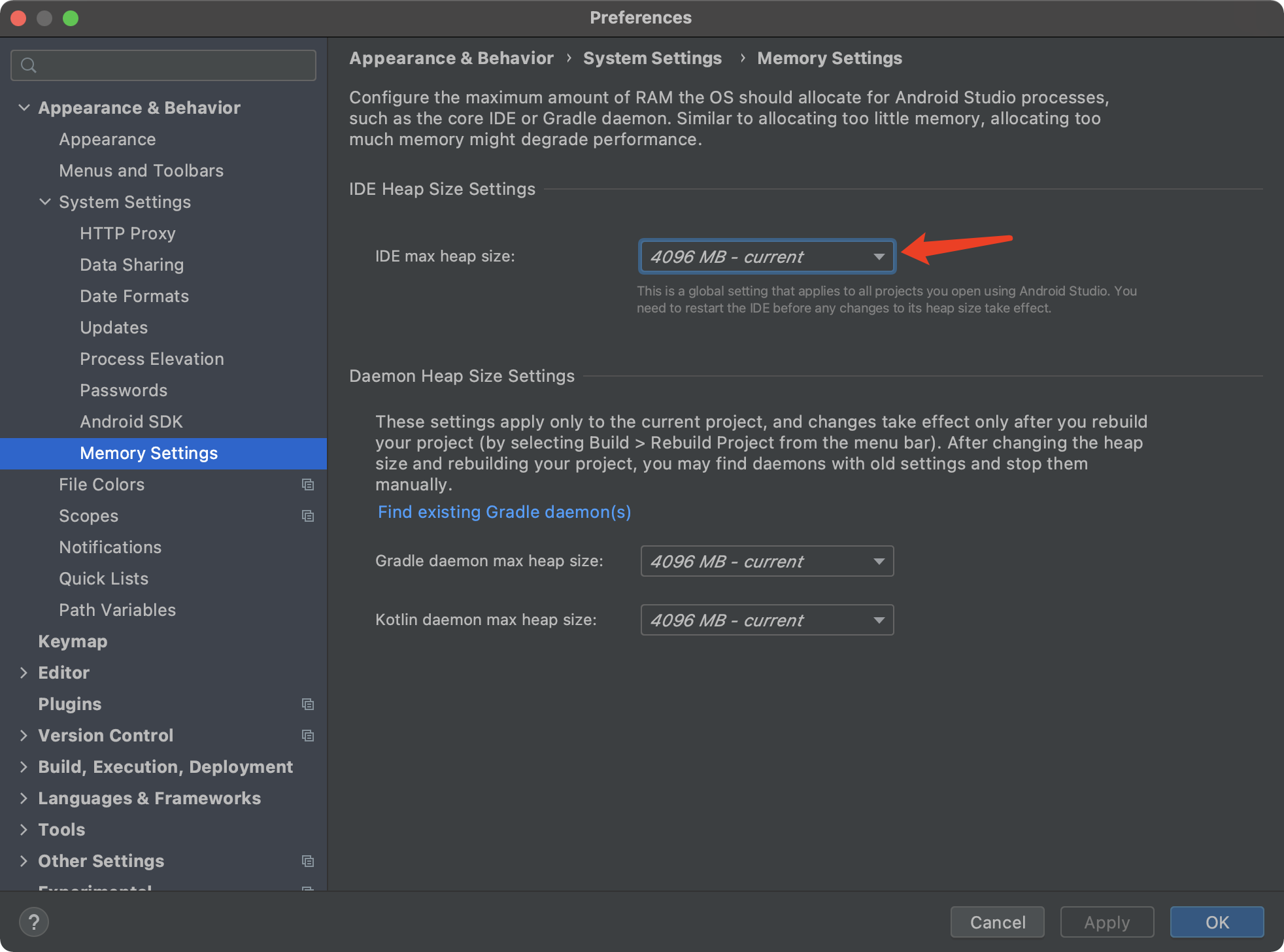Click Find existing Gradle daemon(s) link
Image resolution: width=1284 pixels, height=952 pixels.
pos(504,512)
